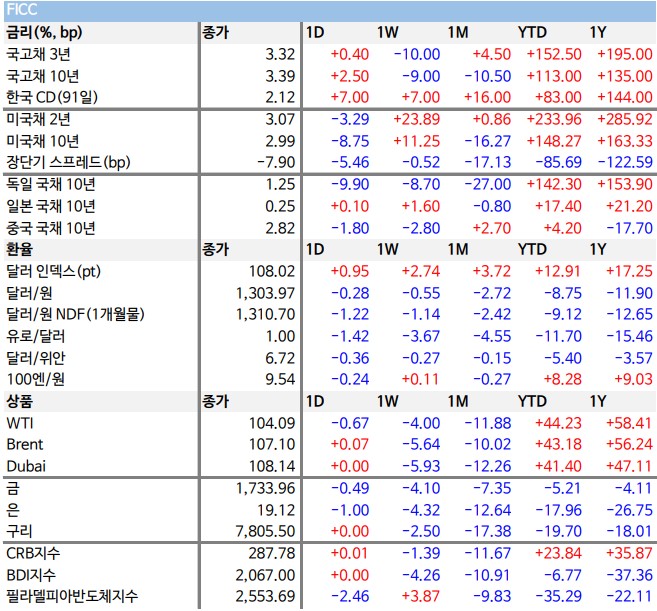Image resolution: width=657 pixels, height=611 pixels.
Task: Click 미국채 2년 YTD value +233.96
Action: [x=554, y=119]
